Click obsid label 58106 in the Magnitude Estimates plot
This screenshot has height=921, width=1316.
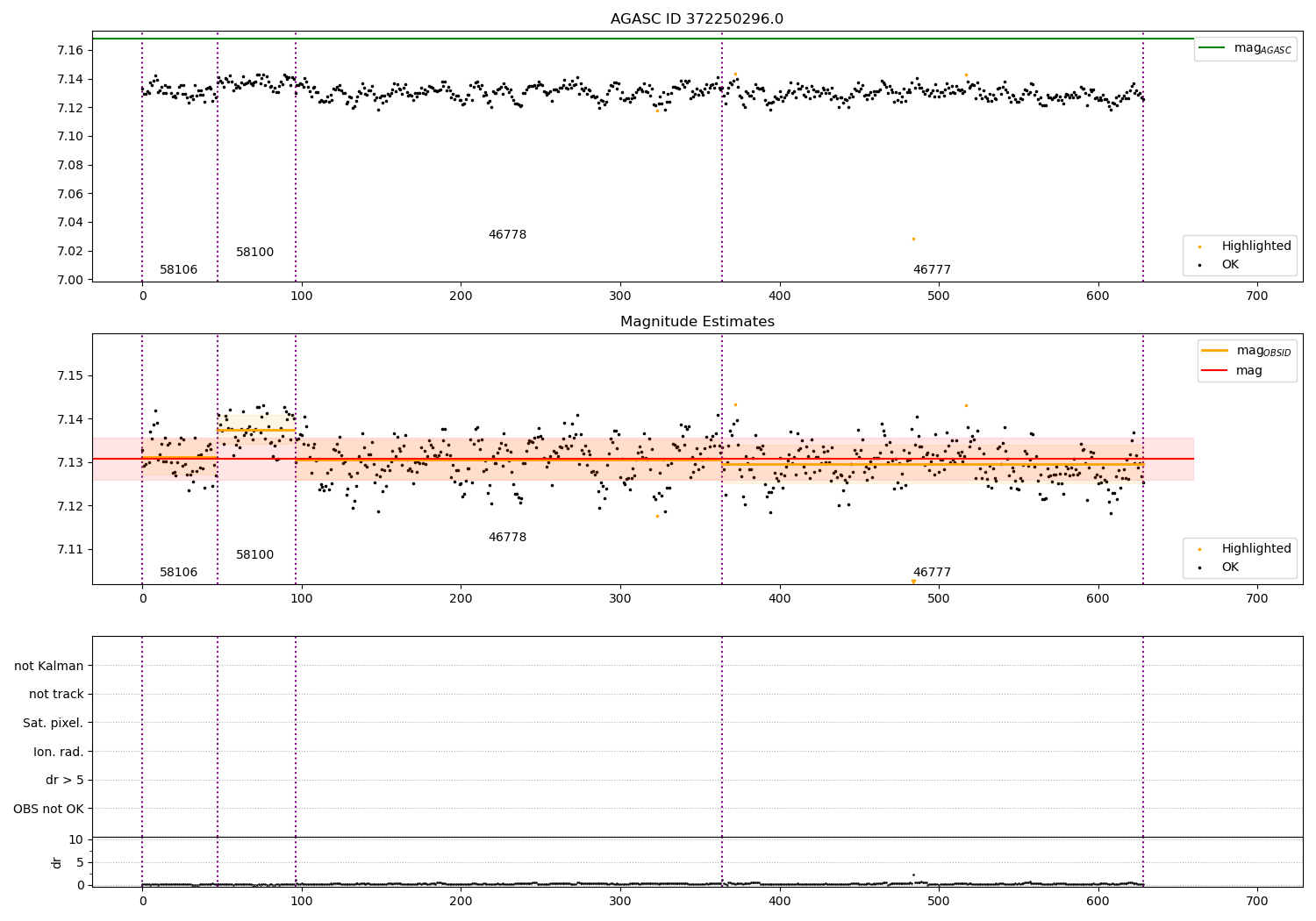pyautogui.click(x=179, y=573)
